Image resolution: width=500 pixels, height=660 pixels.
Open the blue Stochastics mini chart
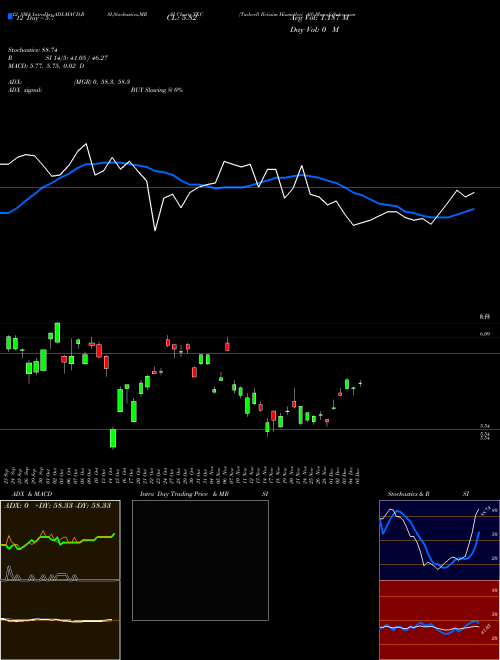pos(439,540)
